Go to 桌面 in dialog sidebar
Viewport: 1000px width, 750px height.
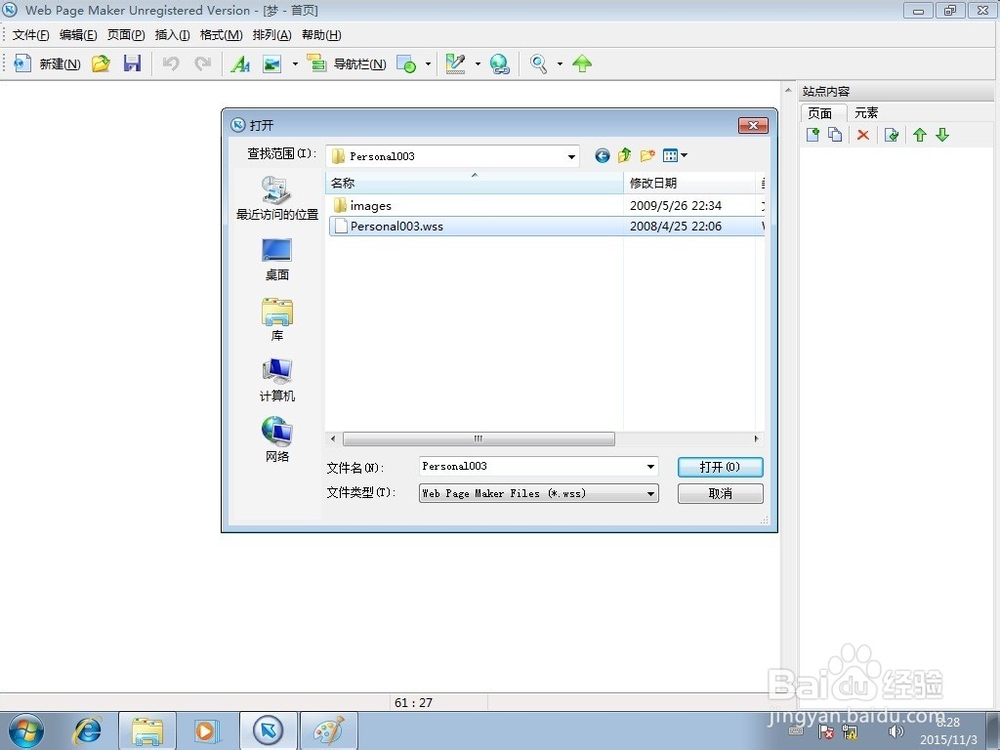click(x=277, y=259)
